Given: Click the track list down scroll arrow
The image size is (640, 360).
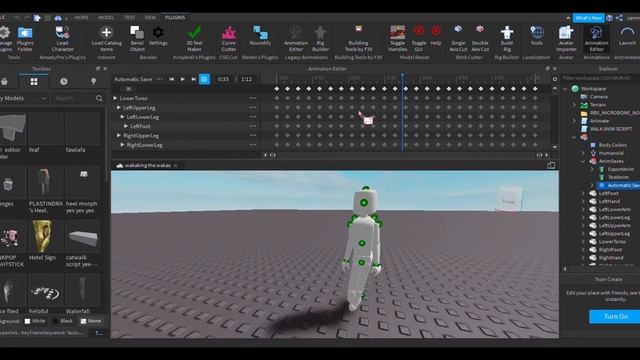Looking at the screenshot, I should [x=555, y=147].
